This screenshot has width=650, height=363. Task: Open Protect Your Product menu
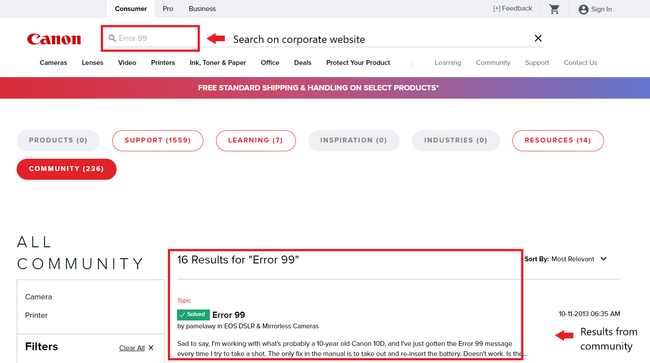pyautogui.click(x=358, y=63)
